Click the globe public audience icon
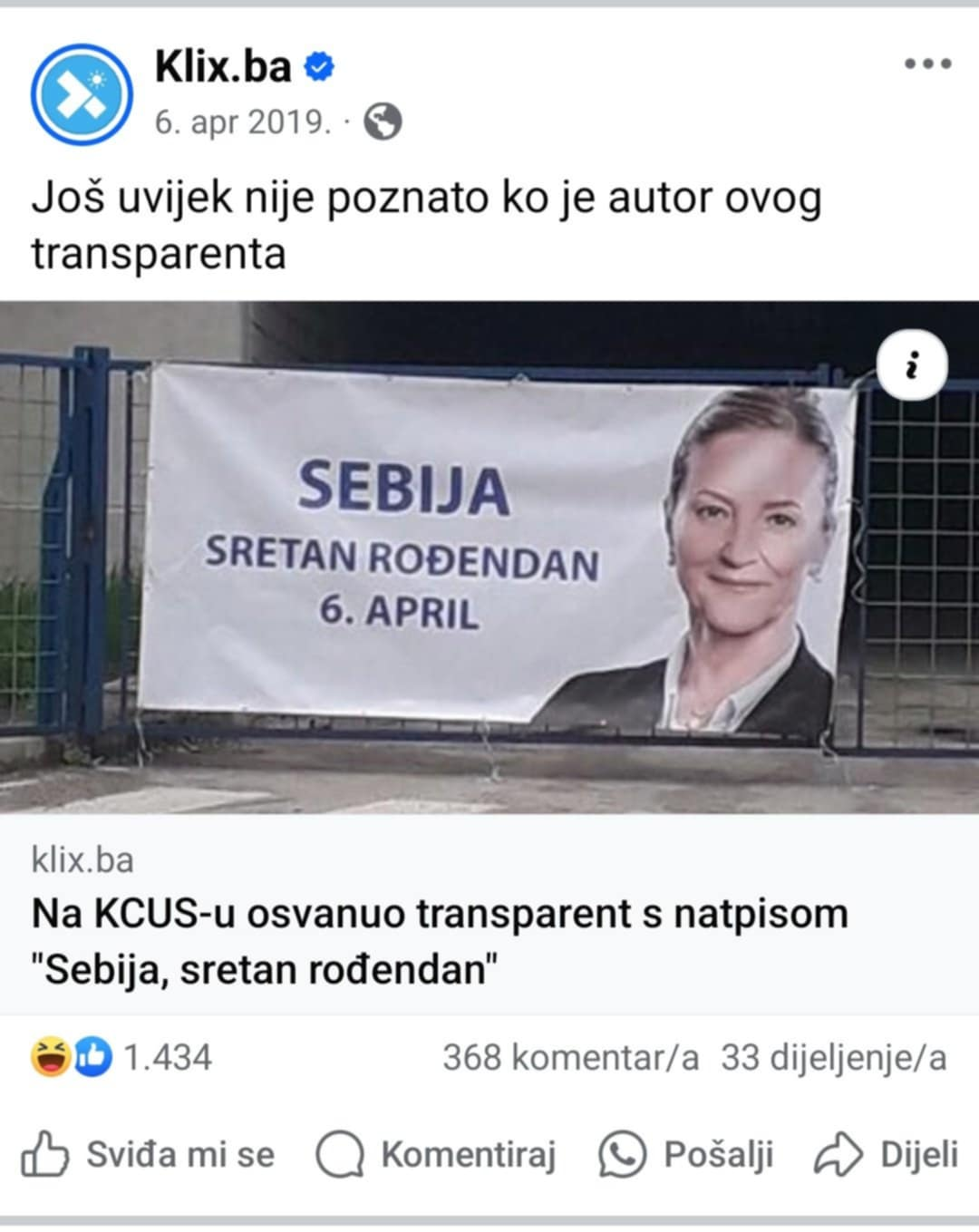 tap(383, 121)
